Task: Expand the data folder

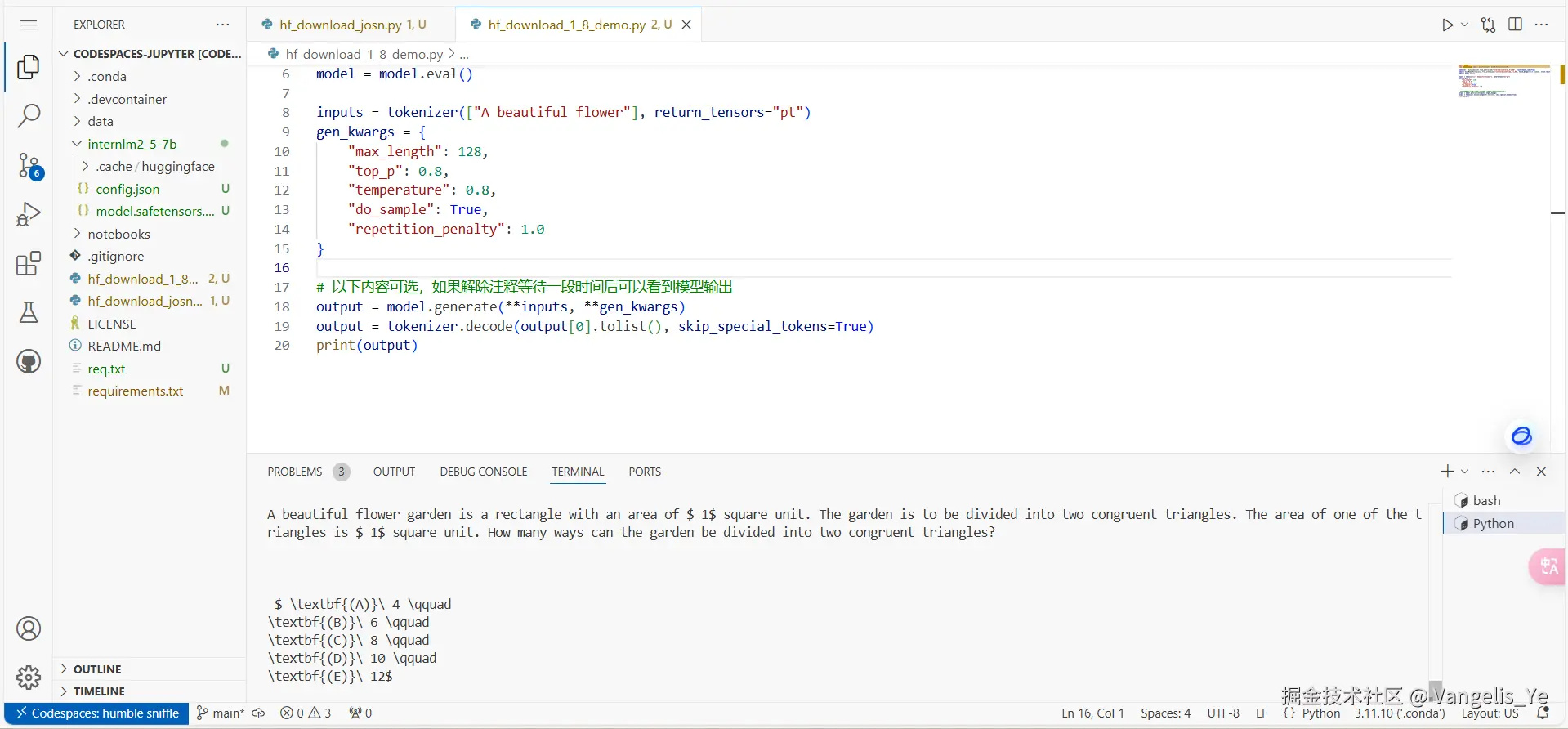Action: tap(150, 121)
